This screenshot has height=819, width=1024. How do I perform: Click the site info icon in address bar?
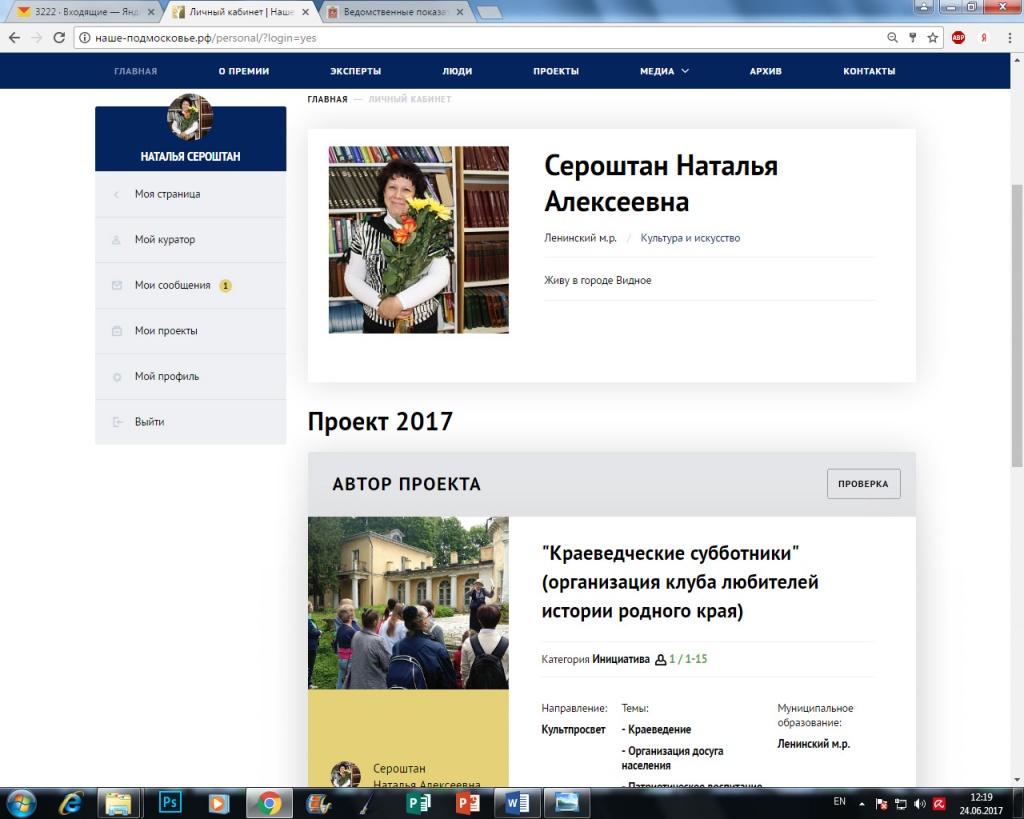[84, 38]
